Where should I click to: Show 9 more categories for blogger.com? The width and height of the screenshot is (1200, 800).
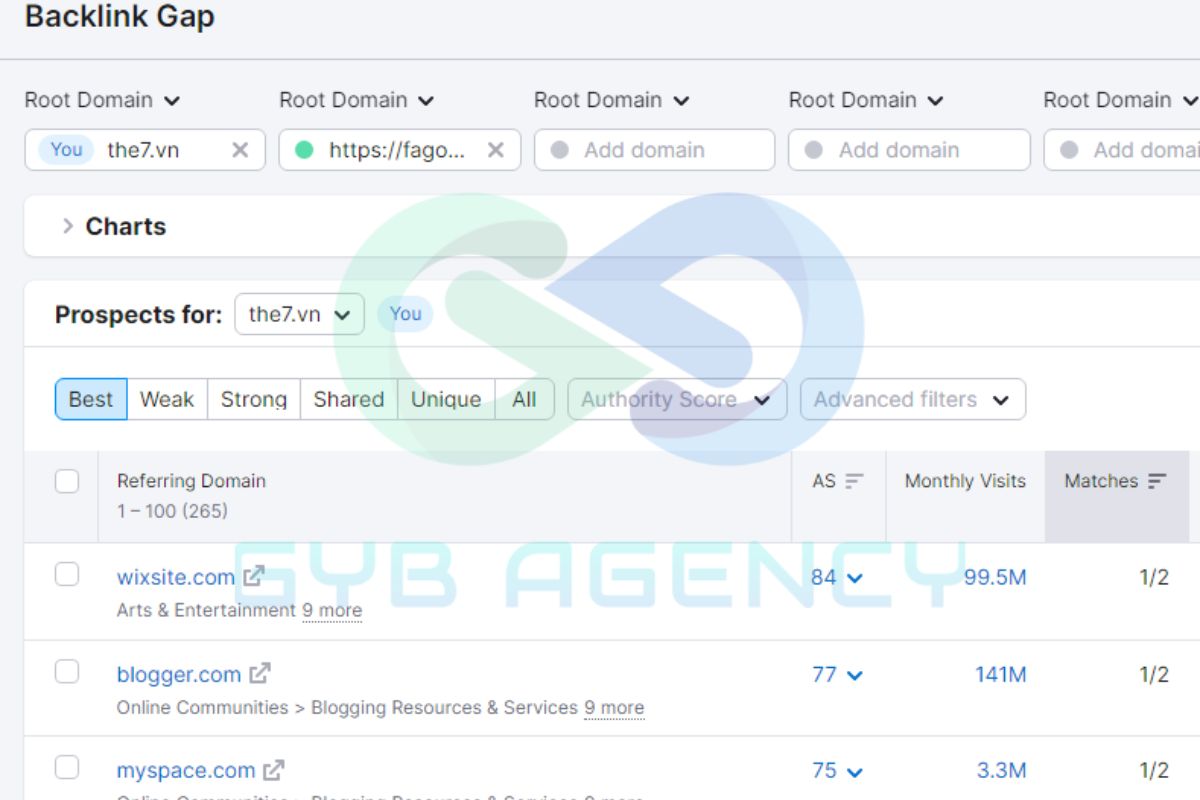click(x=614, y=707)
